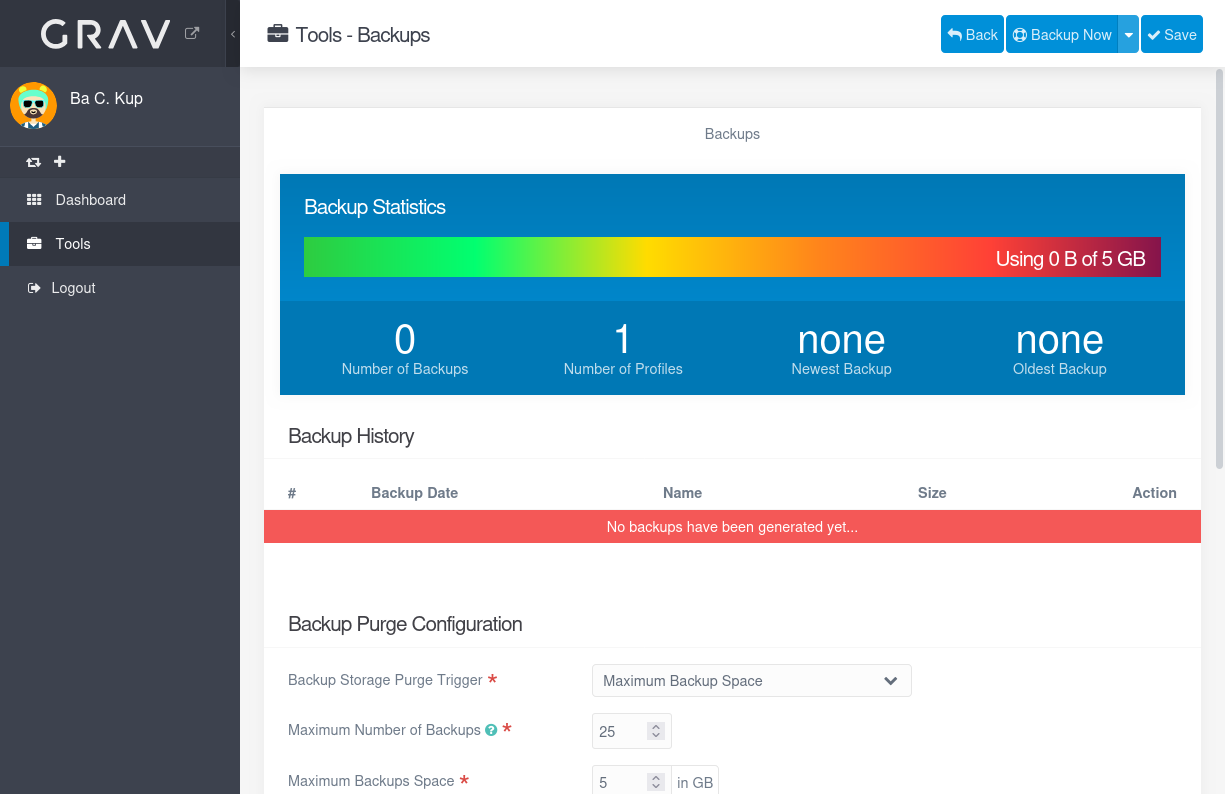Click the update check arrows icon
This screenshot has width=1225, height=794.
tap(34, 162)
